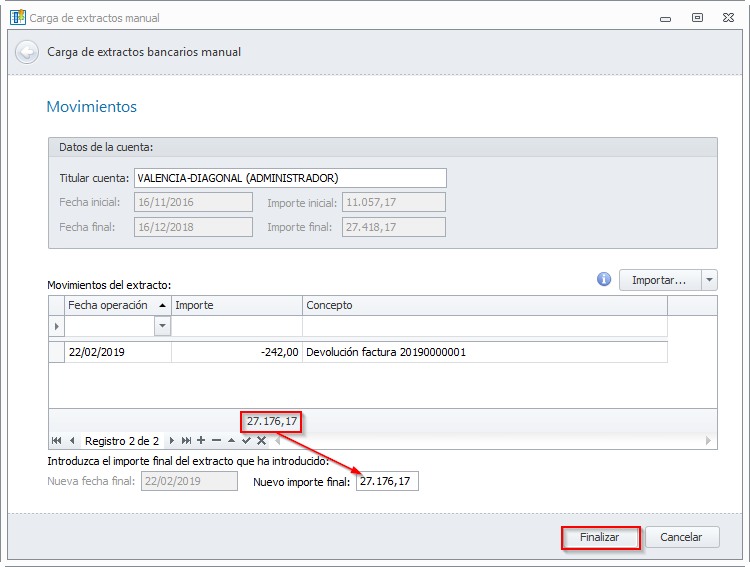Screen dimensions: 750x567
Task: Click the Titular cuenta field
Action: (290, 178)
